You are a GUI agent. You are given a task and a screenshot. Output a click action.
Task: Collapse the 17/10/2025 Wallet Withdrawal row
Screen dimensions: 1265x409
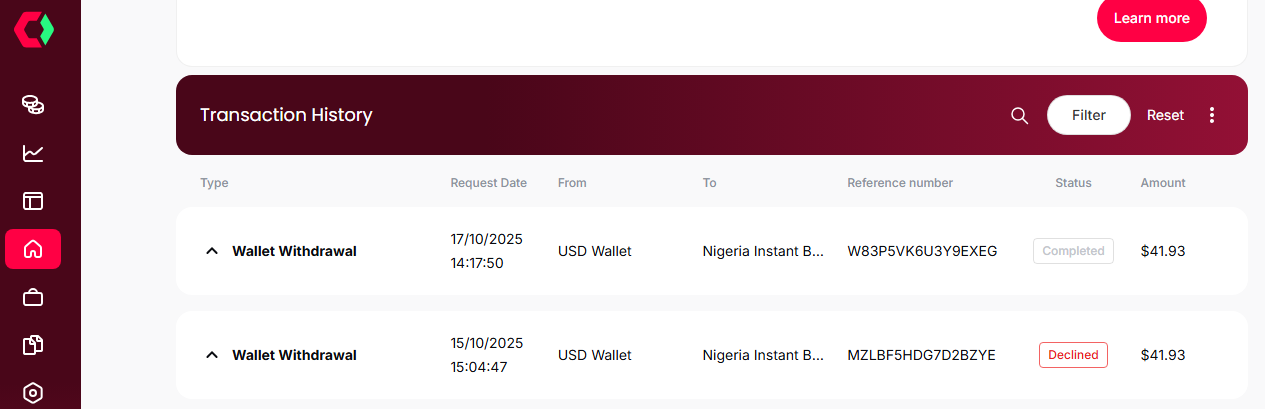tap(211, 251)
